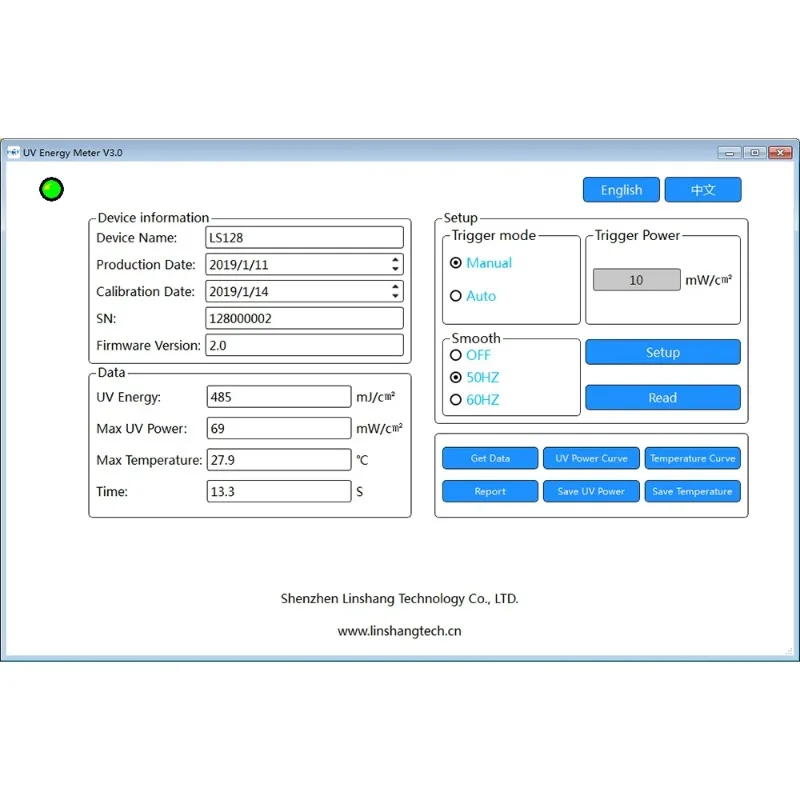Click Get Data
This screenshot has height=800, width=800.
point(490,458)
